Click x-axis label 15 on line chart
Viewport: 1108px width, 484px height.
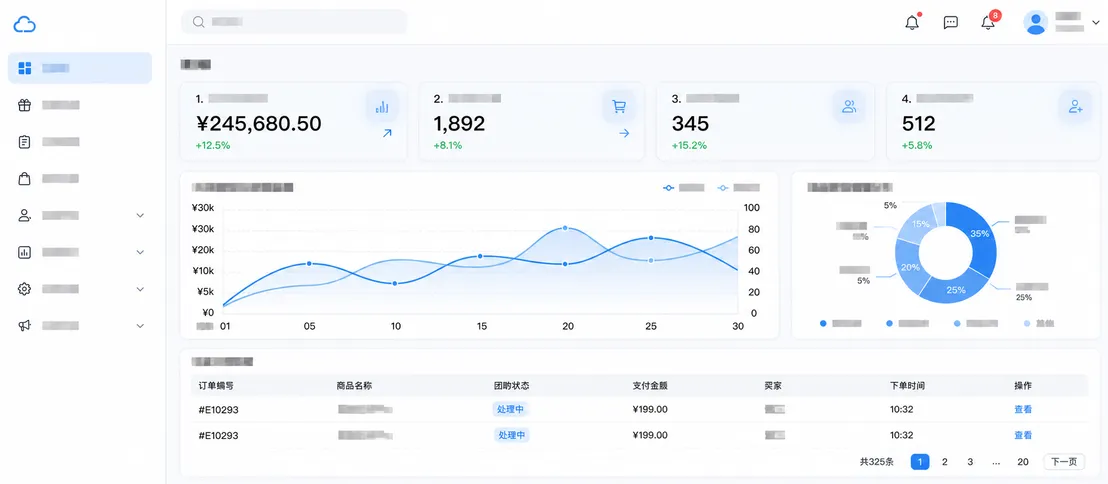[482, 326]
